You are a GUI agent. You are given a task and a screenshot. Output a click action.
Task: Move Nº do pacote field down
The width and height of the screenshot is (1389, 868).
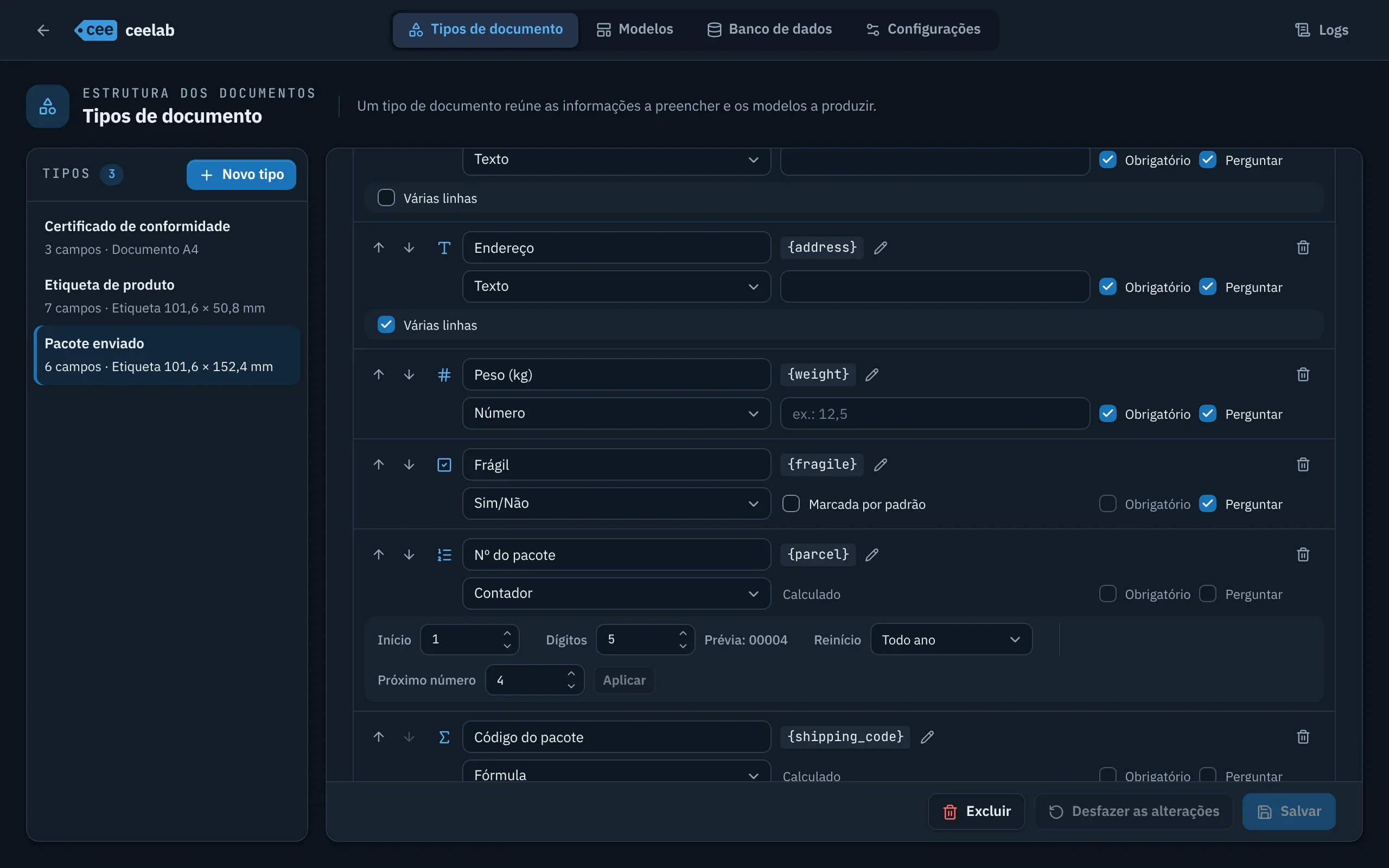(x=409, y=554)
